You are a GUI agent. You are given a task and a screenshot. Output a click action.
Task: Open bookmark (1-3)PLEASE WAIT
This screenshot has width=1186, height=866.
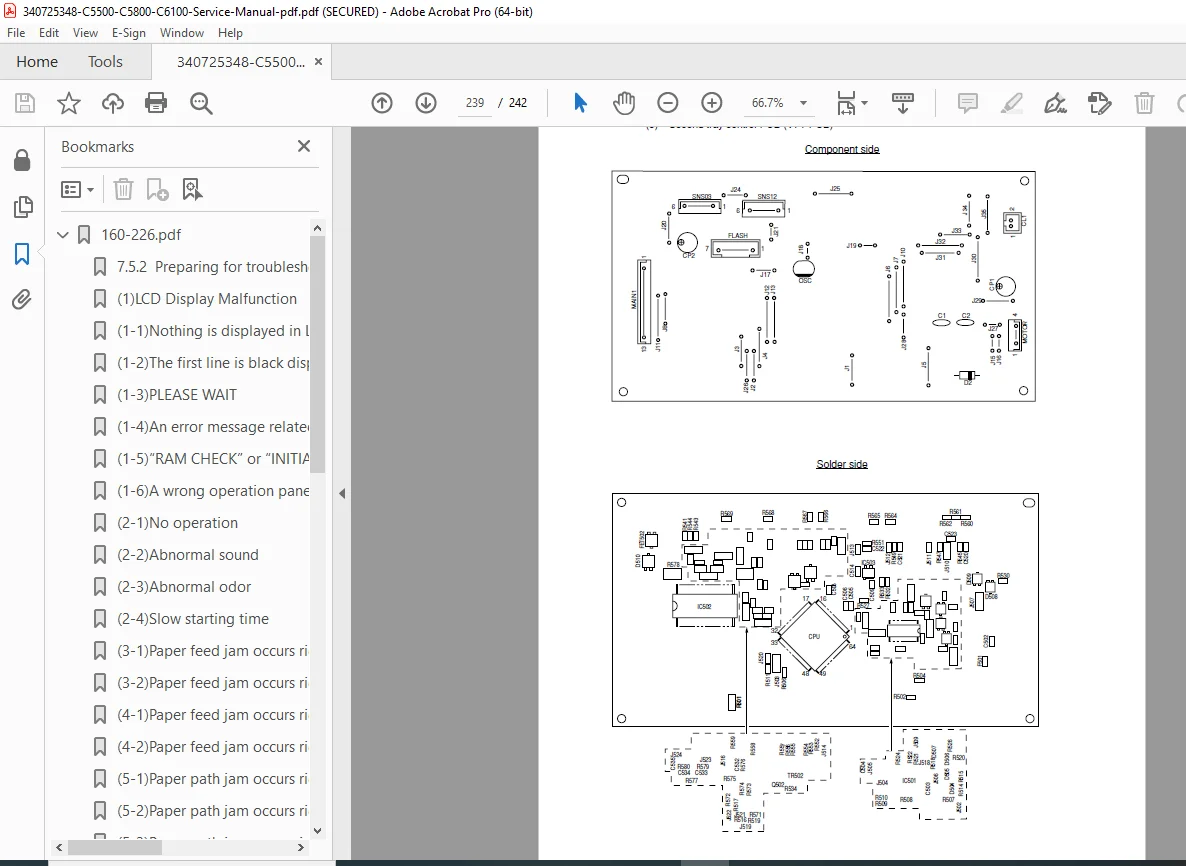tap(176, 395)
